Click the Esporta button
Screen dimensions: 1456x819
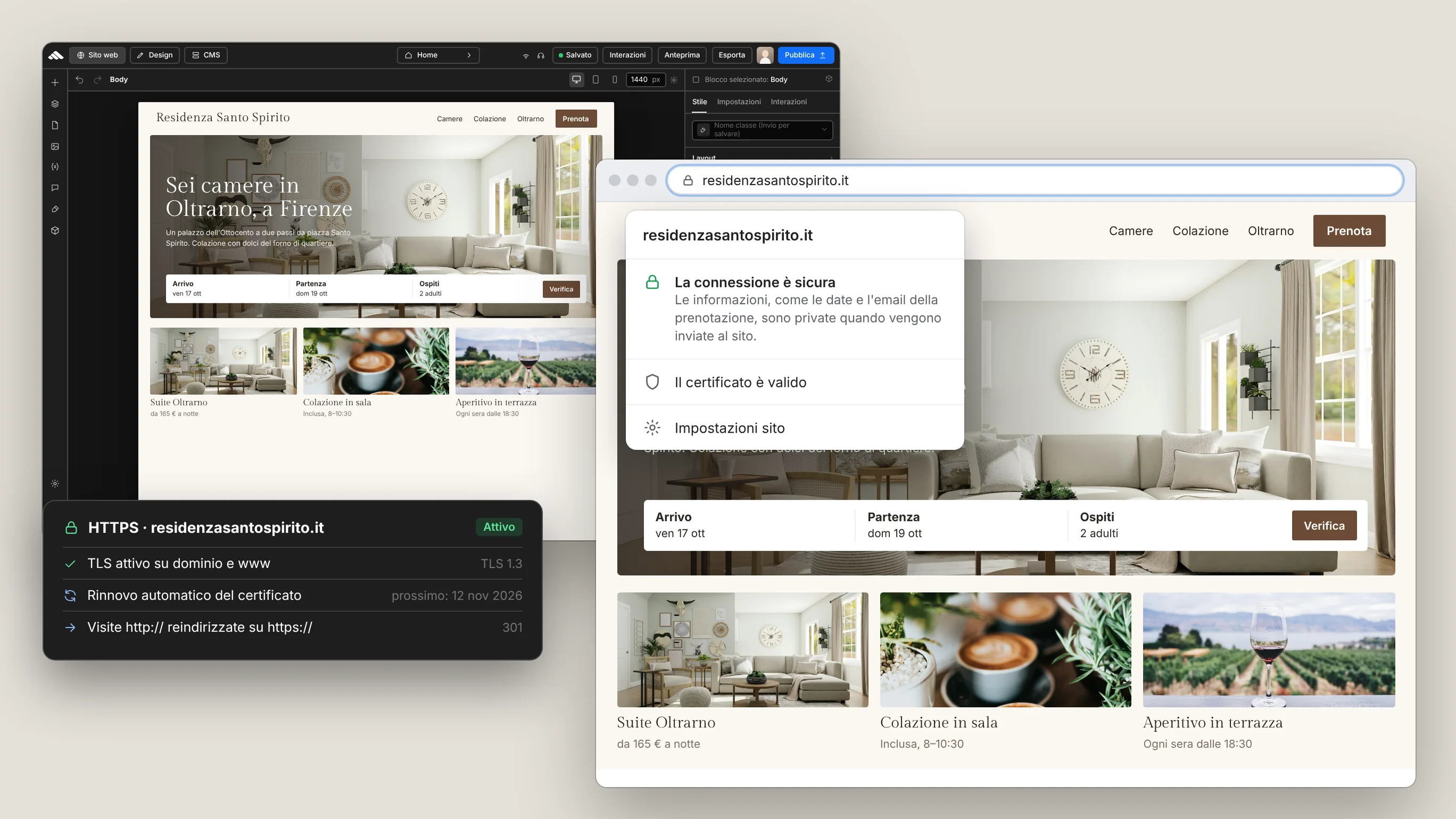(731, 55)
